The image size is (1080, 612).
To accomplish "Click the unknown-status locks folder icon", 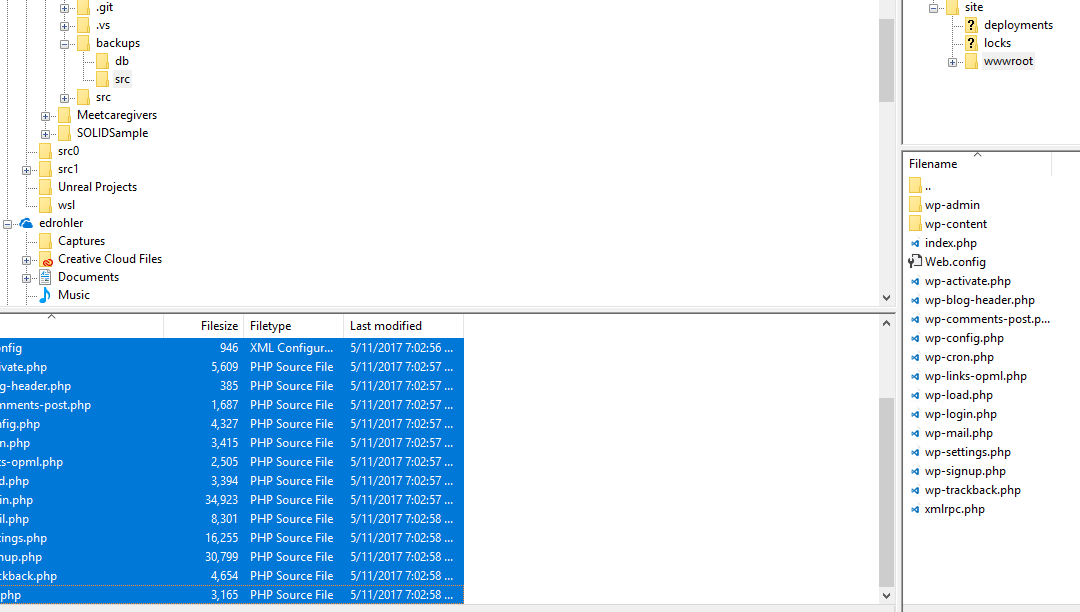I will coord(971,43).
